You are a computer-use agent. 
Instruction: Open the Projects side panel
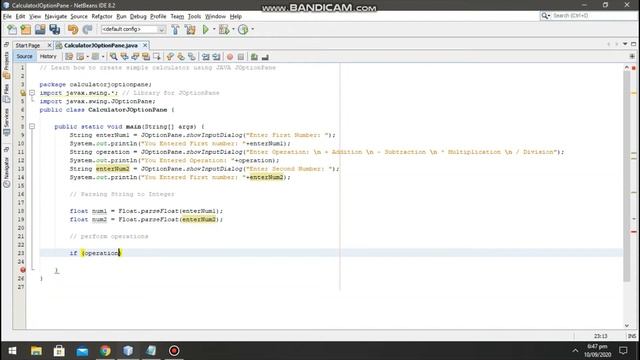click(x=6, y=64)
